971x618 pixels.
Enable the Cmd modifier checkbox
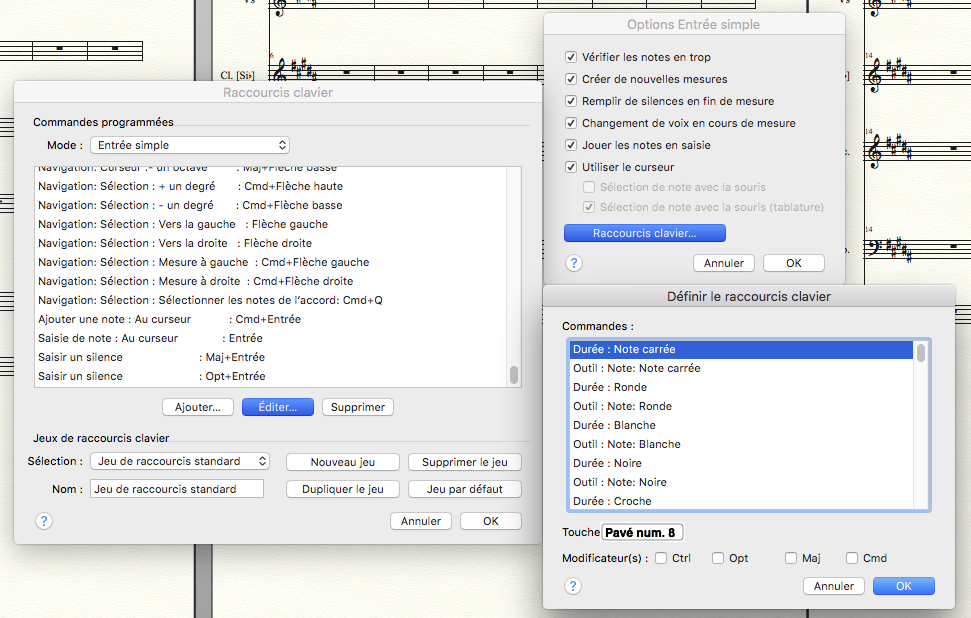[852, 558]
